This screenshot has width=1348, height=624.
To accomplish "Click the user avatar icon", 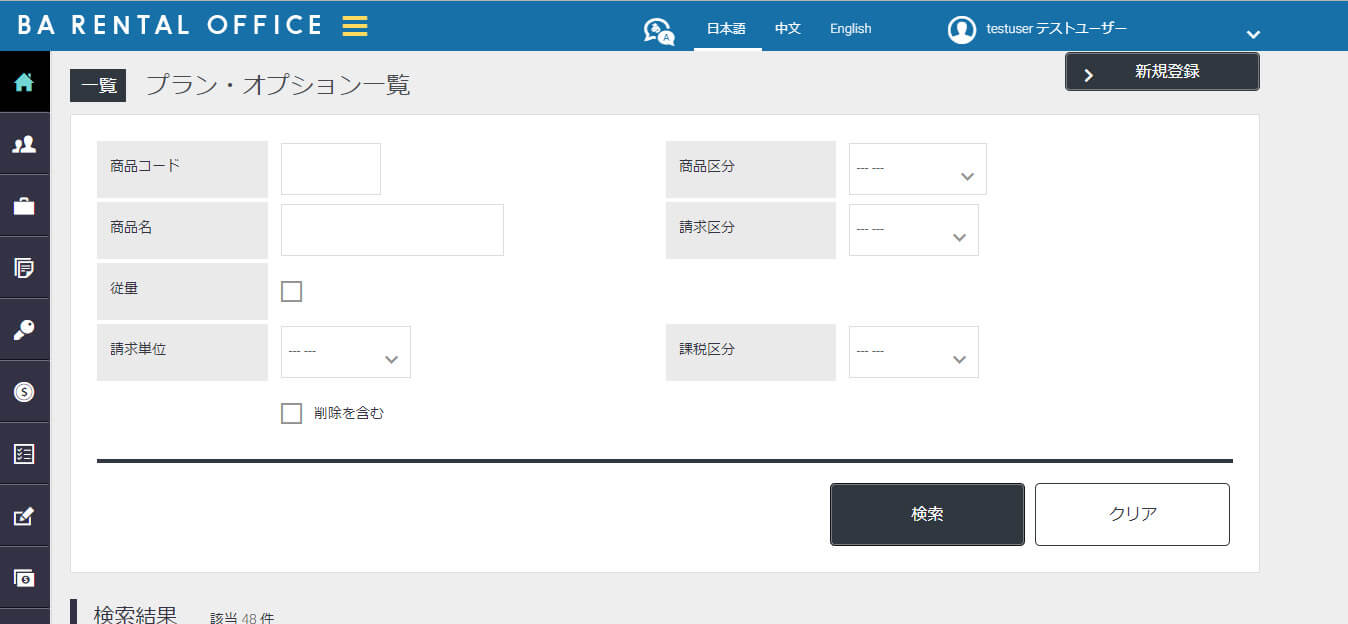I will pos(961,30).
